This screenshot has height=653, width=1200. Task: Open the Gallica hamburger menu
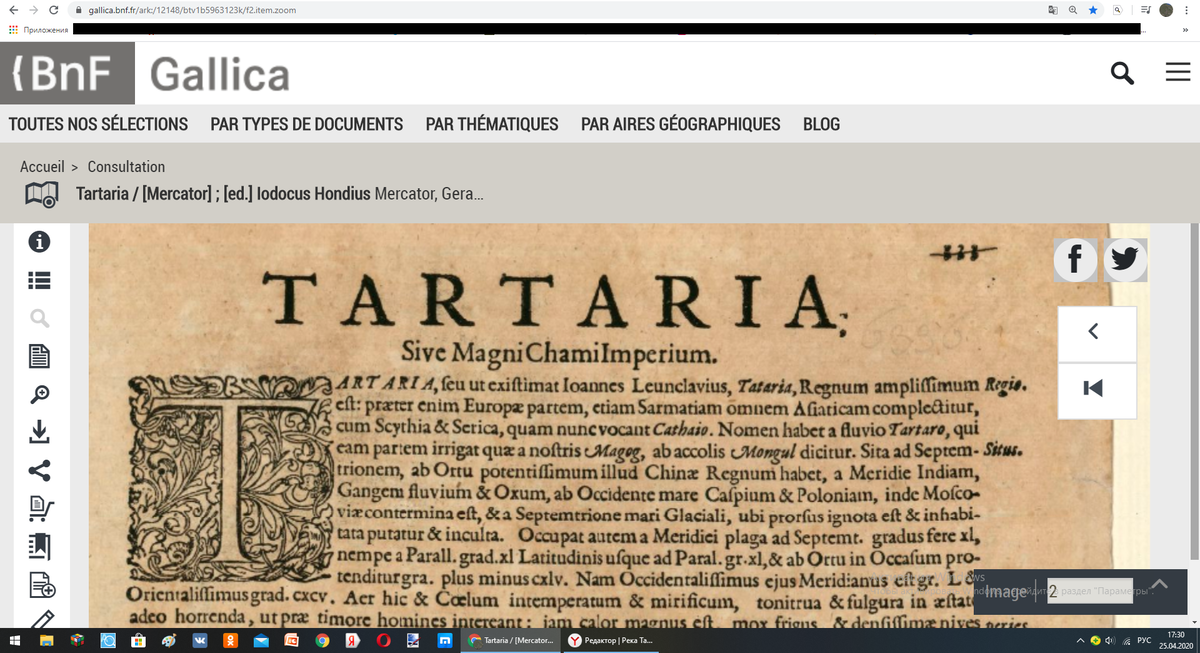(1178, 72)
